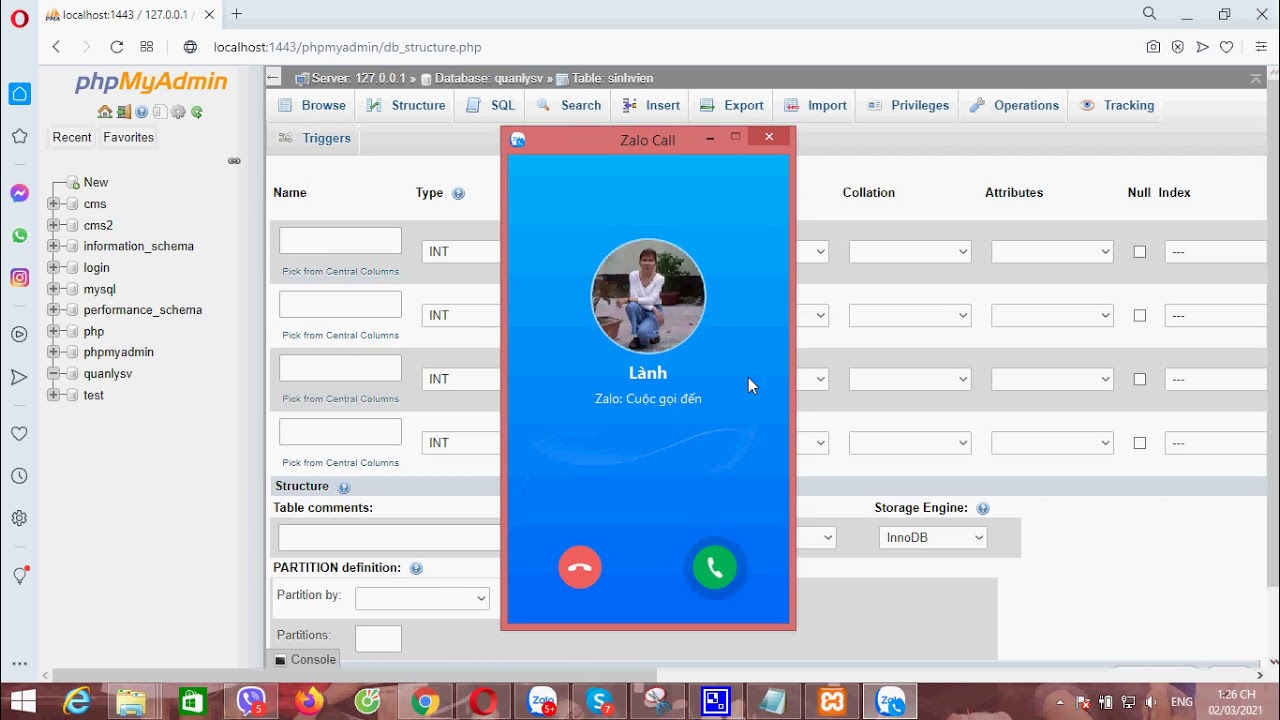Open phpMyAdmin documentation blue help icon
Image resolution: width=1280 pixels, height=720 pixels.
142,112
